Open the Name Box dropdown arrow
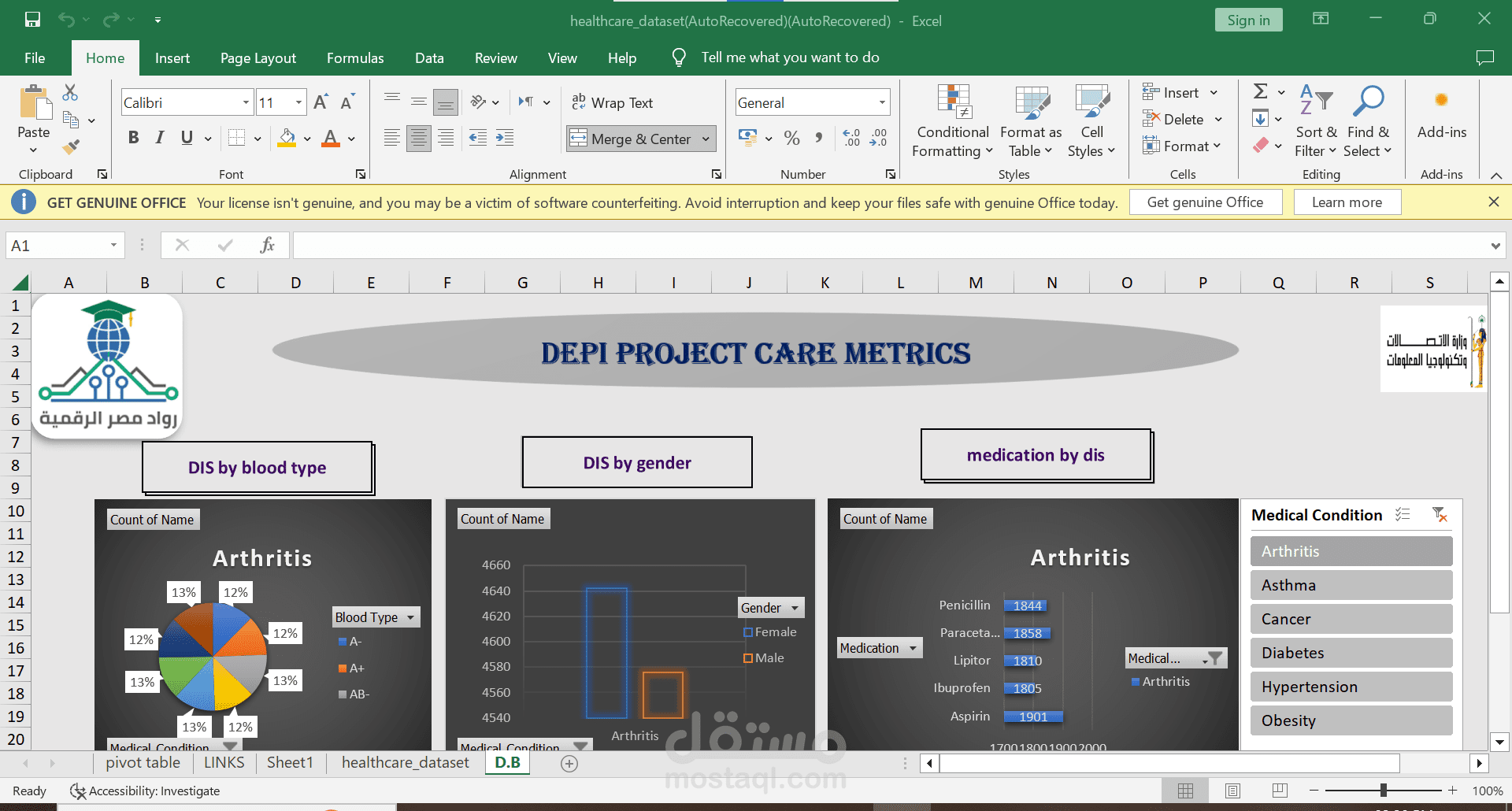This screenshot has height=811, width=1512. pyautogui.click(x=113, y=245)
